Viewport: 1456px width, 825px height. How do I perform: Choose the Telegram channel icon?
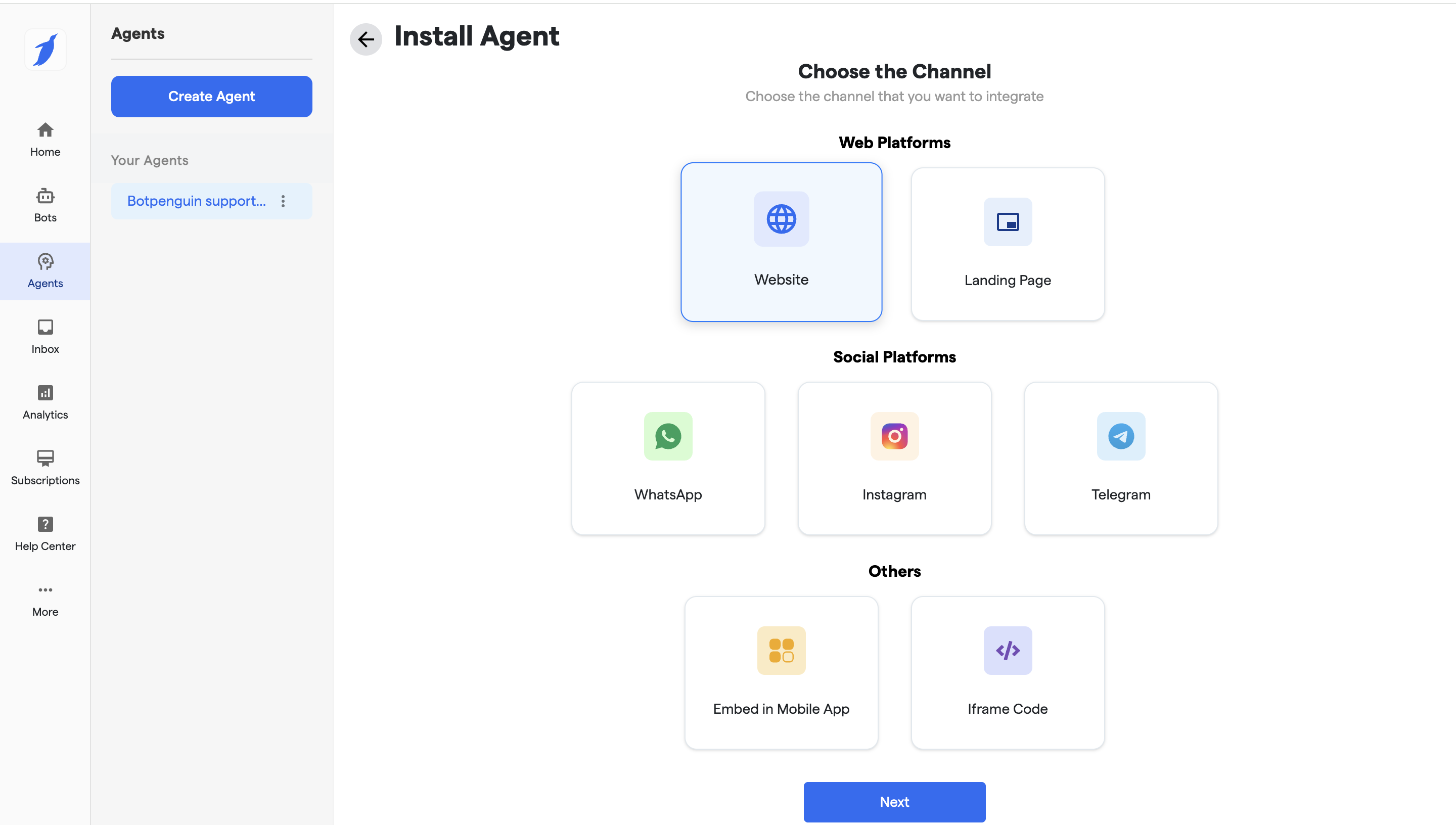point(1120,436)
